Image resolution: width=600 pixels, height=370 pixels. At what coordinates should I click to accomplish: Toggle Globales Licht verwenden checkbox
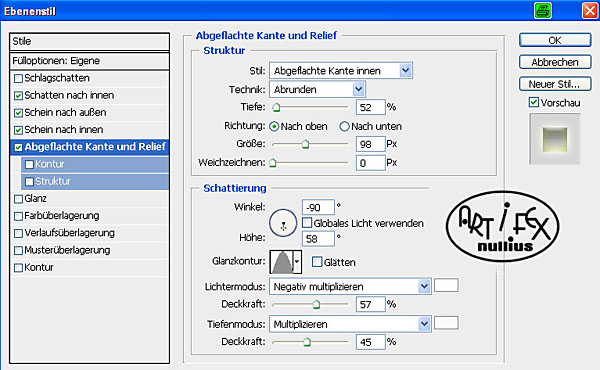point(307,223)
